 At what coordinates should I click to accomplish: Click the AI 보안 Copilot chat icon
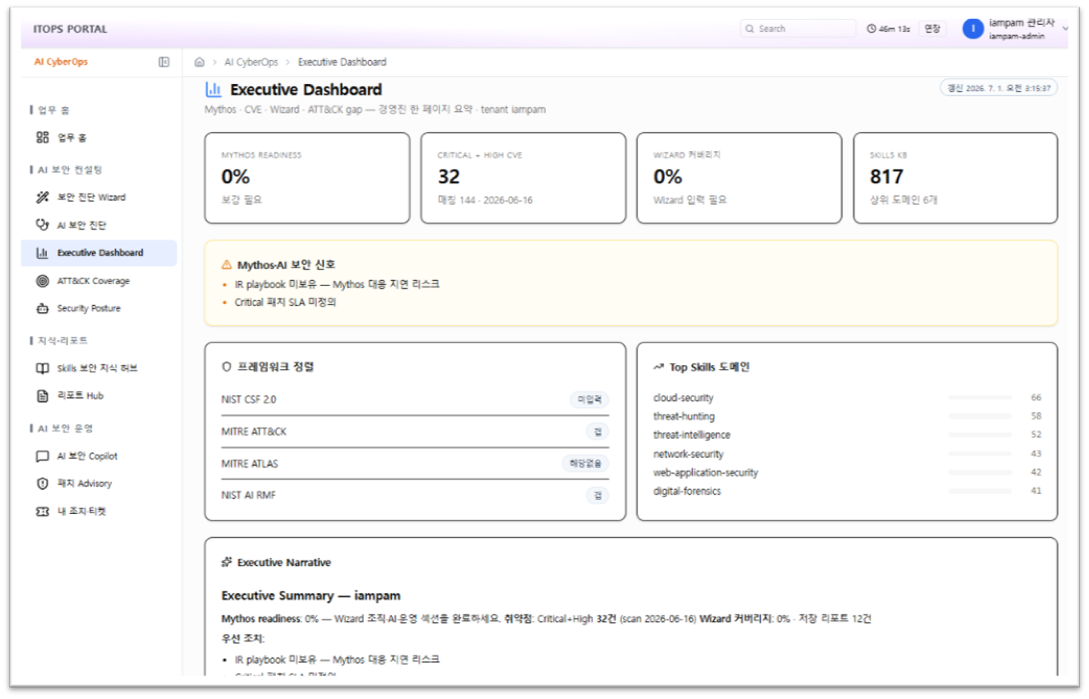pyautogui.click(x=42, y=456)
